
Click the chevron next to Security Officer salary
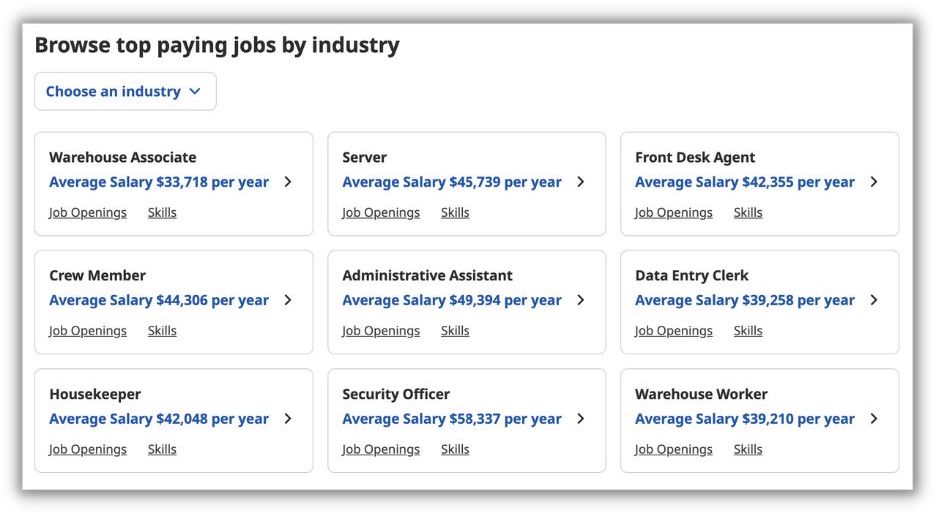pos(581,419)
